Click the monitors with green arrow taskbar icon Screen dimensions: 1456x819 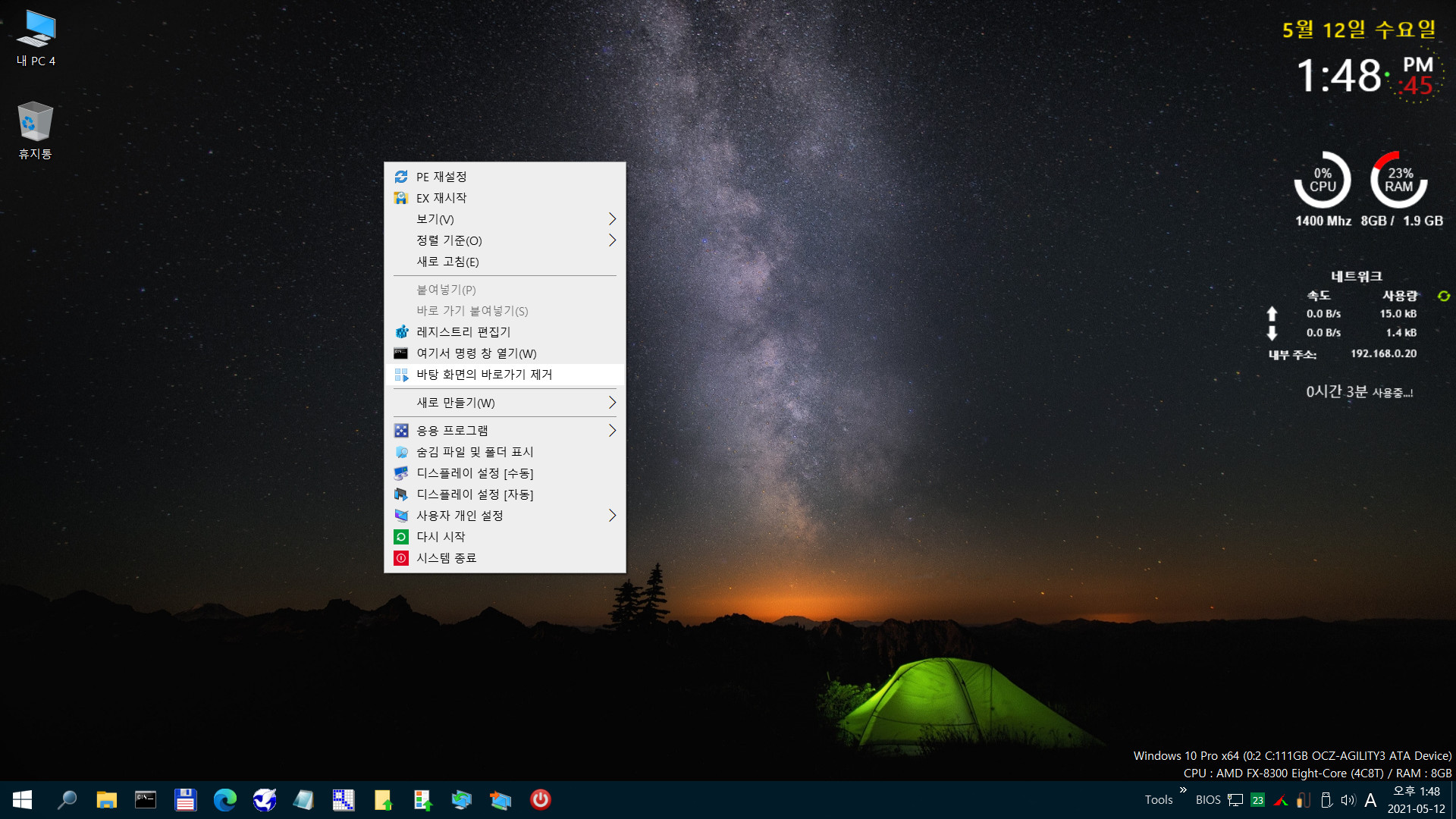462,800
